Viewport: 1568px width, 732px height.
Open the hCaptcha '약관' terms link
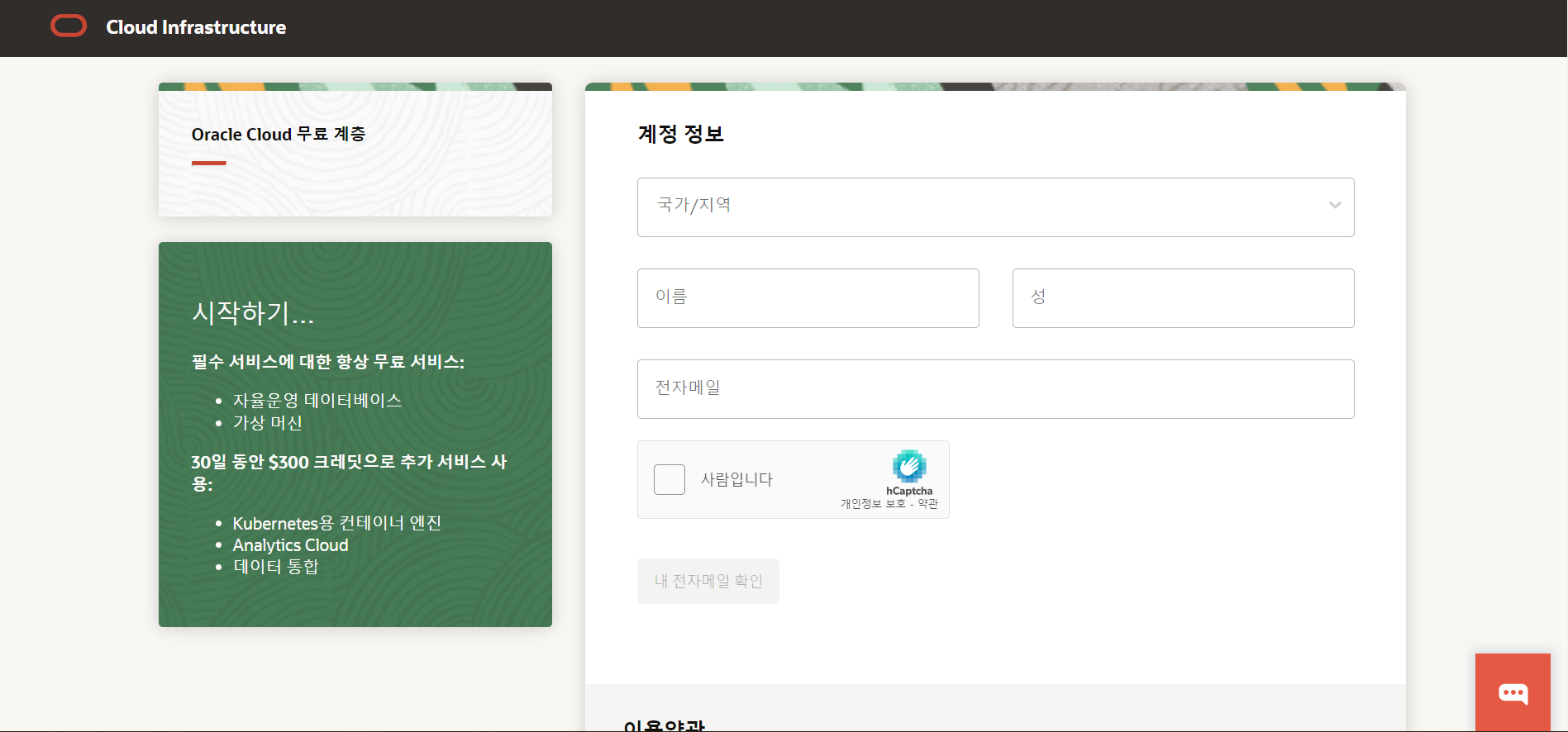pos(928,504)
